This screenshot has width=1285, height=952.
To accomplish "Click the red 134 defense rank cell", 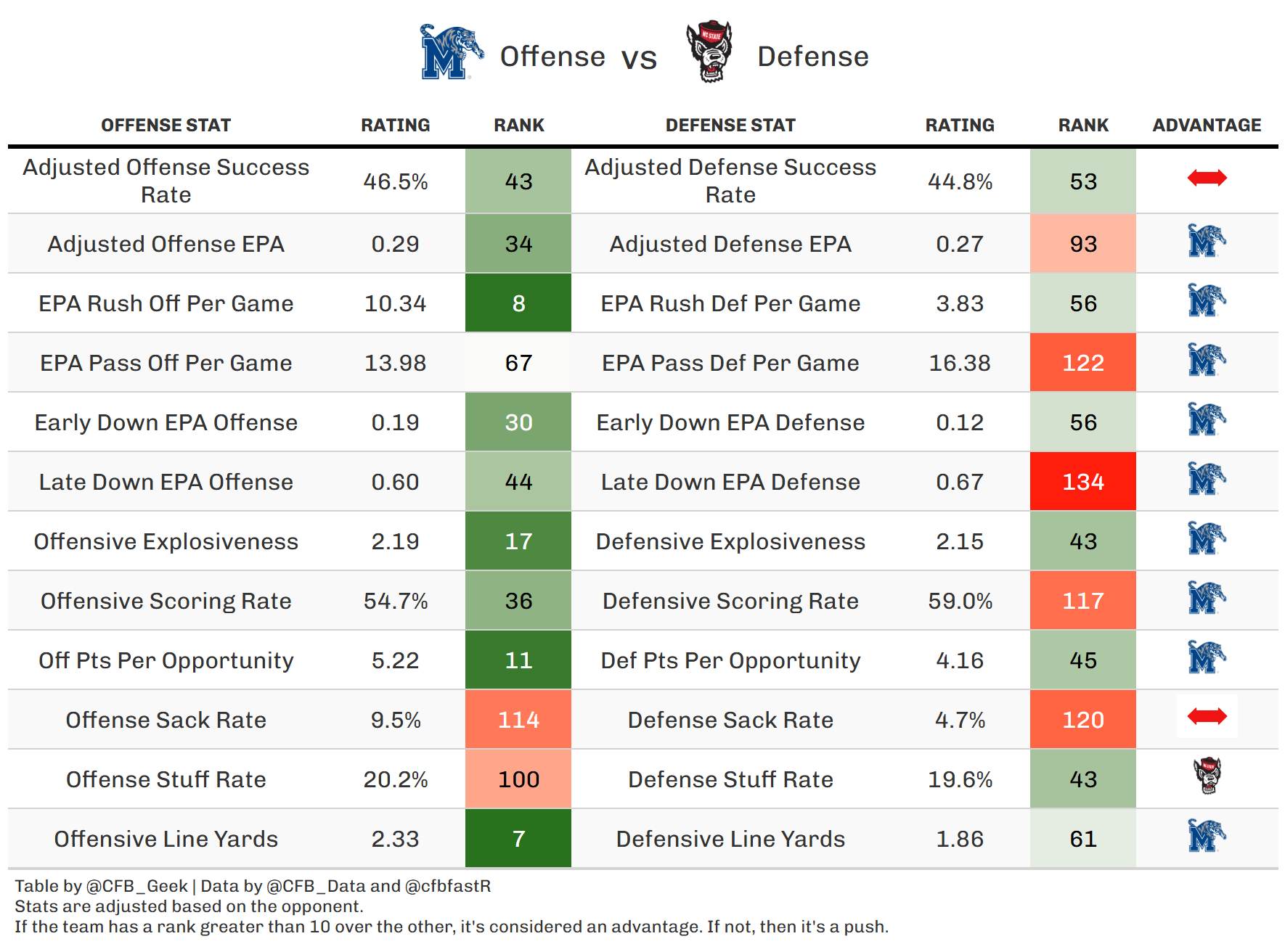I will (1082, 482).
